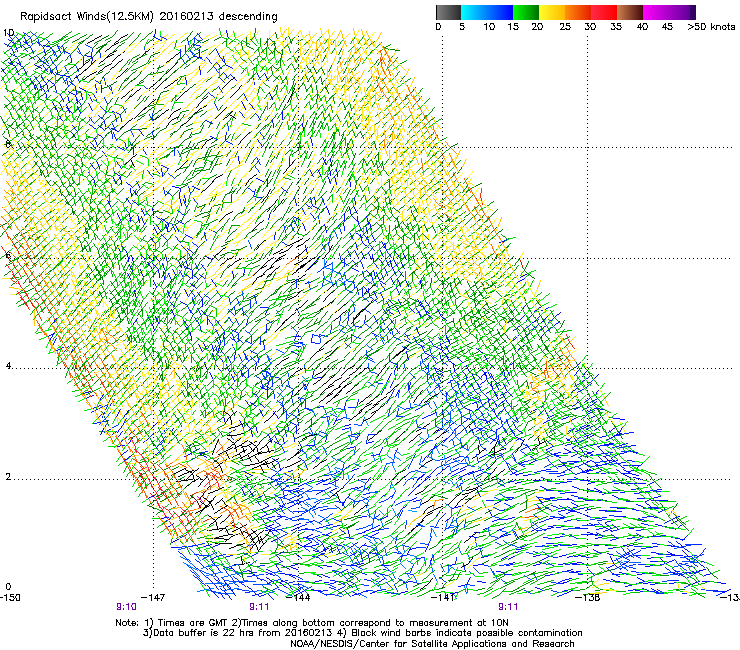The image size is (740, 650).
Task: Choose the yellow 20-25 knots legend segment
Action: click(552, 12)
